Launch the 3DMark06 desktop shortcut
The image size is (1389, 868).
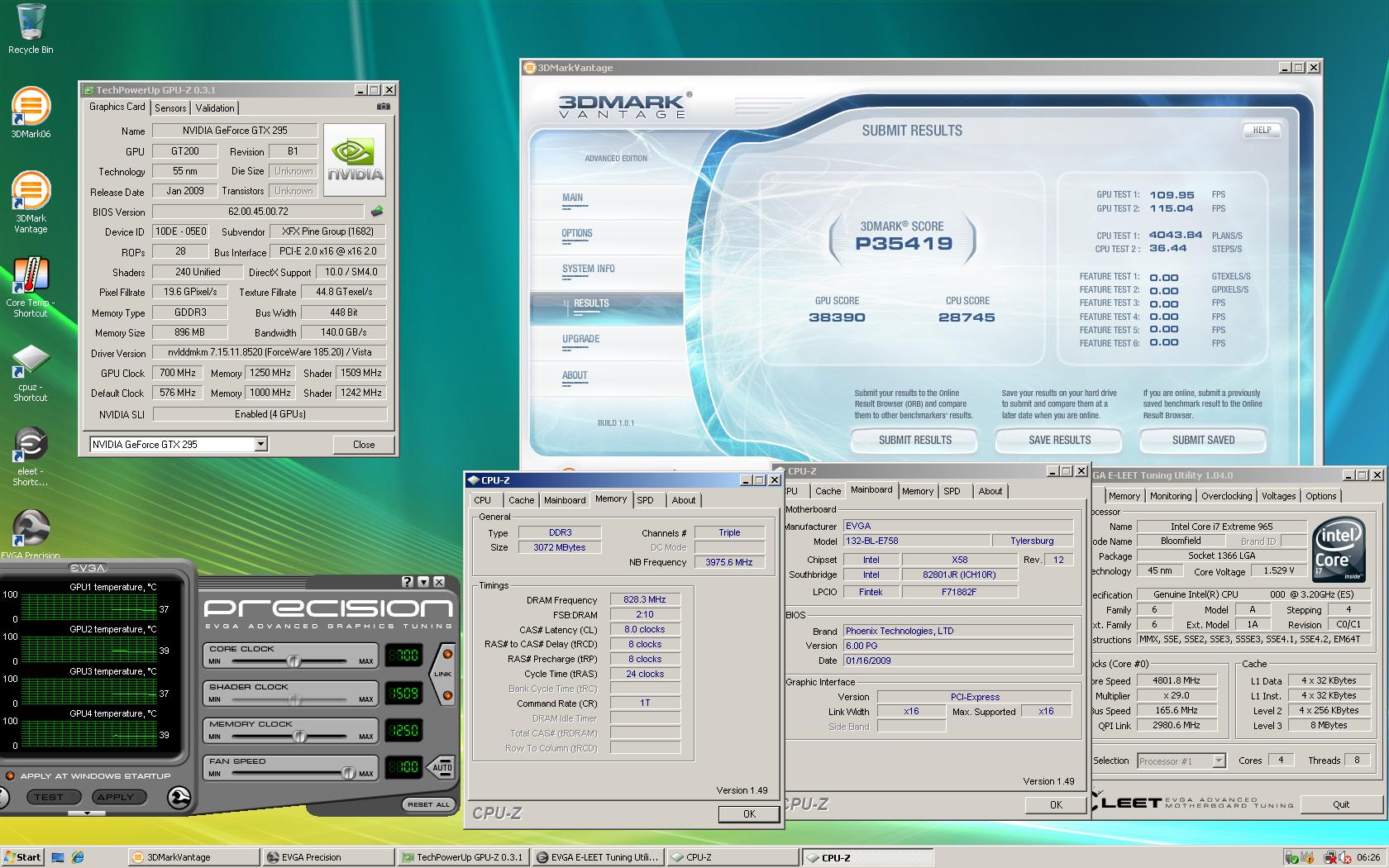point(31,112)
